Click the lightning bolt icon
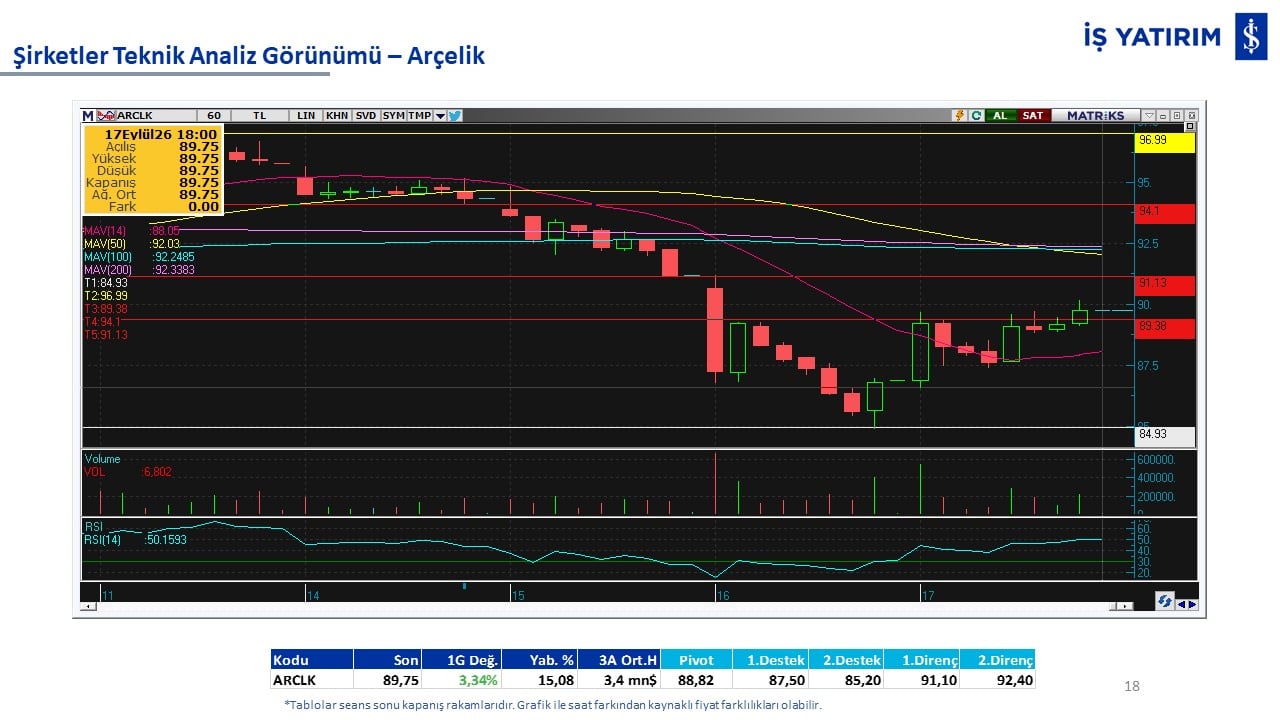 [960, 115]
